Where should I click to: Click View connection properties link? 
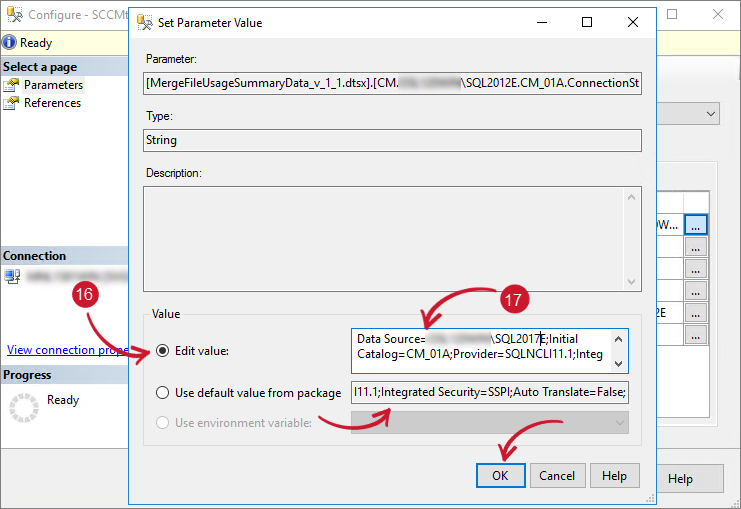click(x=67, y=350)
